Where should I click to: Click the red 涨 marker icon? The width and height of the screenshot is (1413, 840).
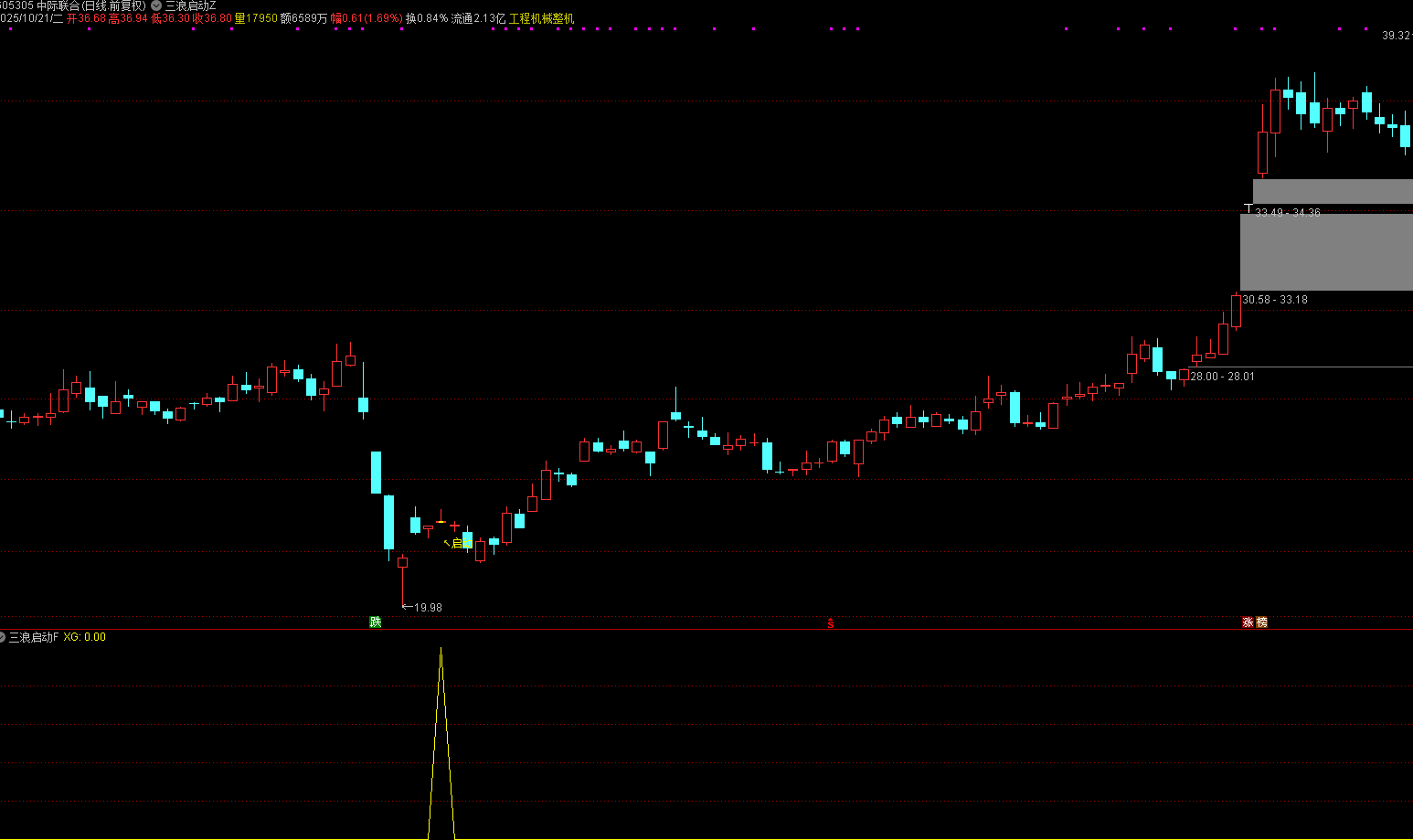pos(1248,622)
